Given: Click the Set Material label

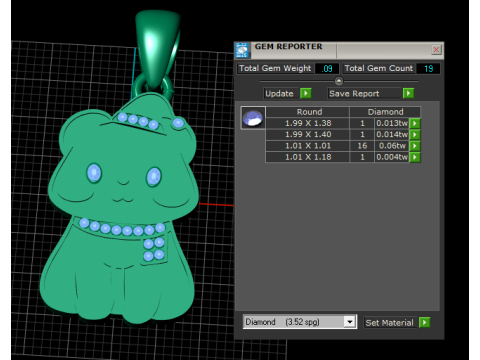Looking at the screenshot, I should tap(389, 323).
